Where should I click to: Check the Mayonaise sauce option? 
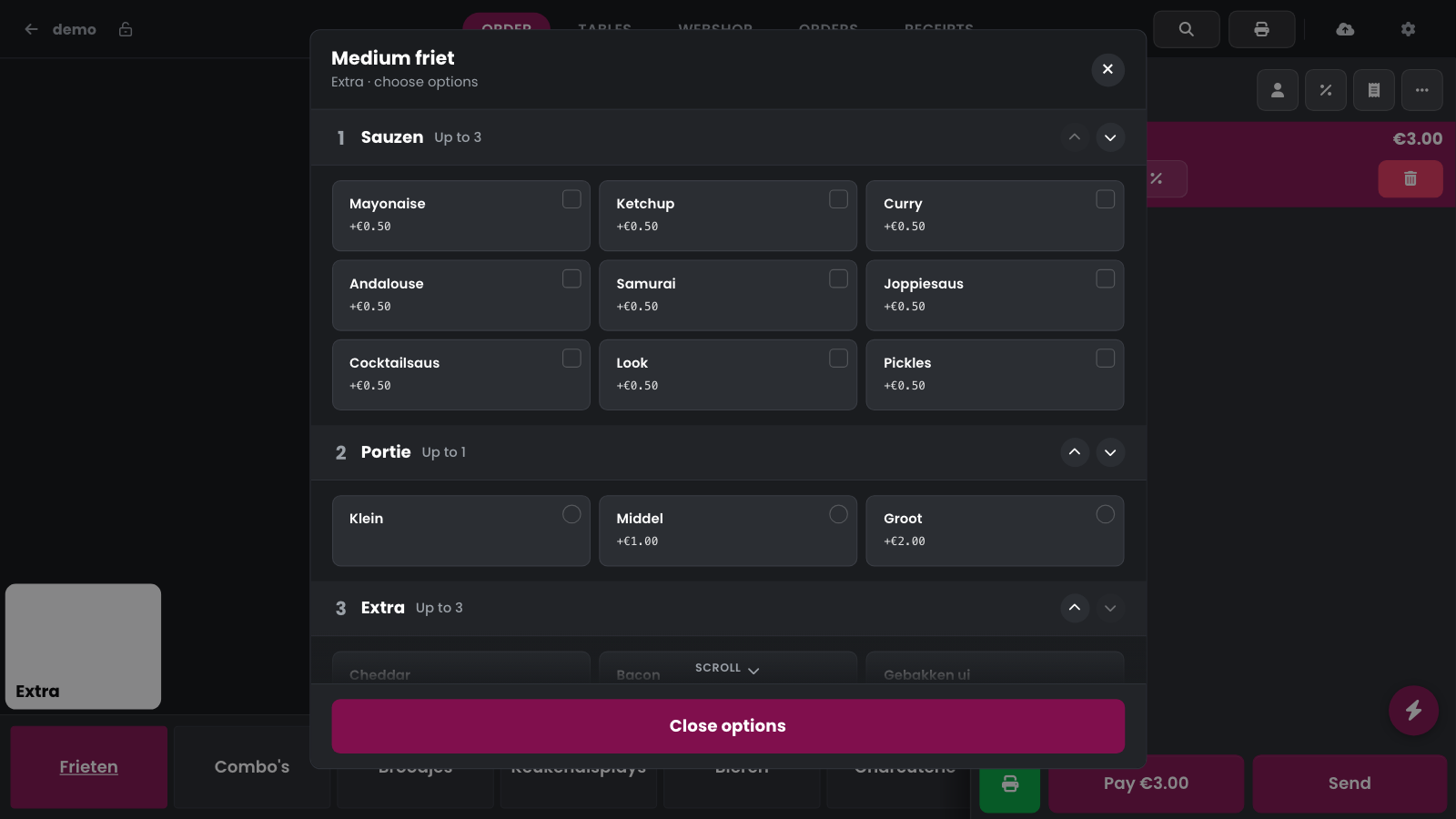[571, 199]
